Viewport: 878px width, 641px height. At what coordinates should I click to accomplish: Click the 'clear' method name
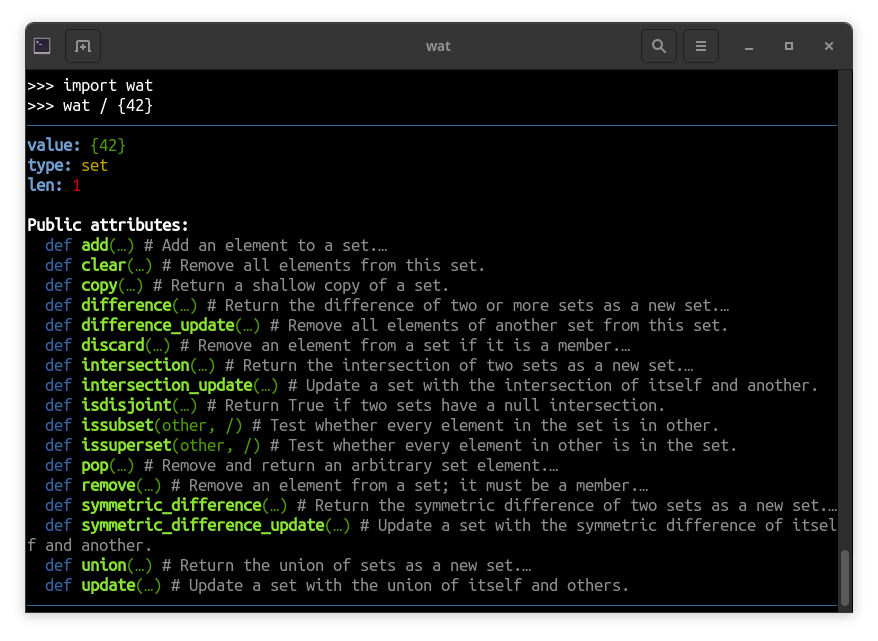pyautogui.click(x=104, y=265)
